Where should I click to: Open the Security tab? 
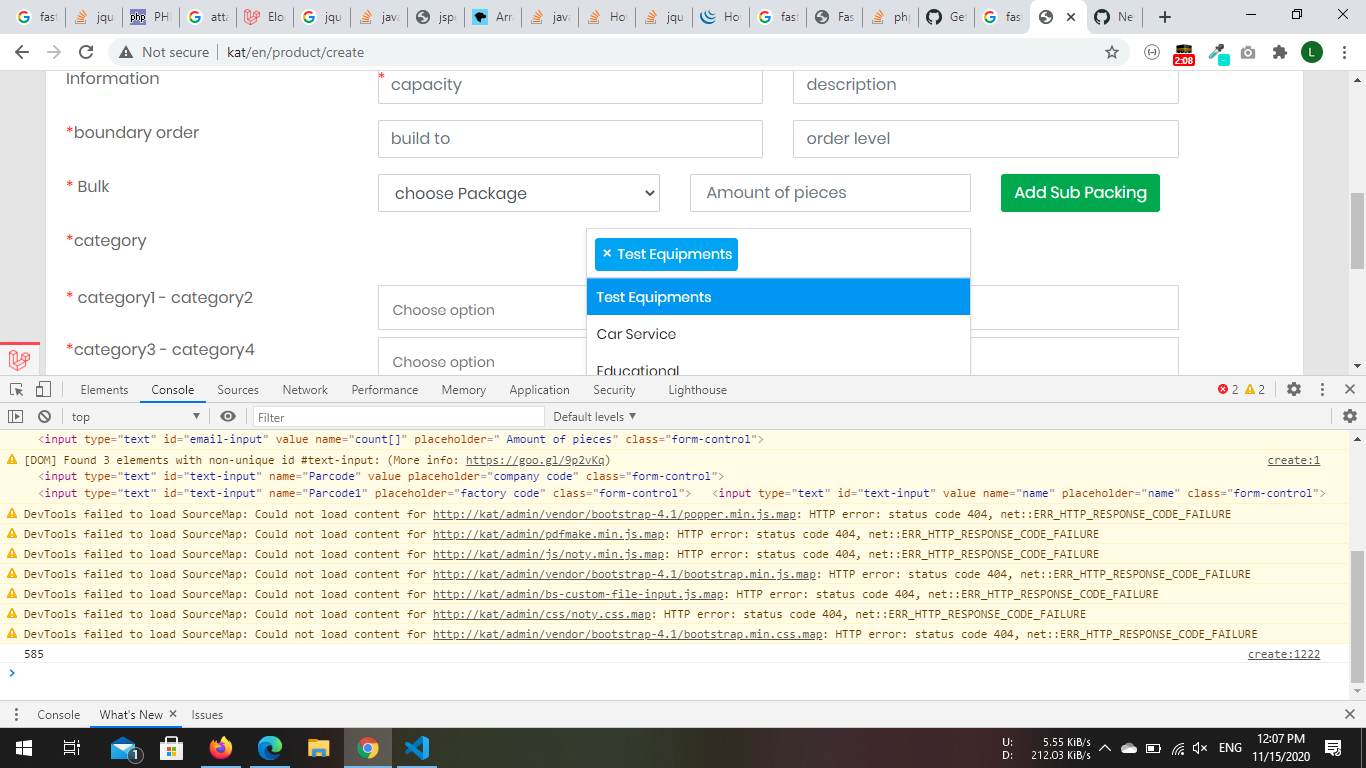point(614,390)
